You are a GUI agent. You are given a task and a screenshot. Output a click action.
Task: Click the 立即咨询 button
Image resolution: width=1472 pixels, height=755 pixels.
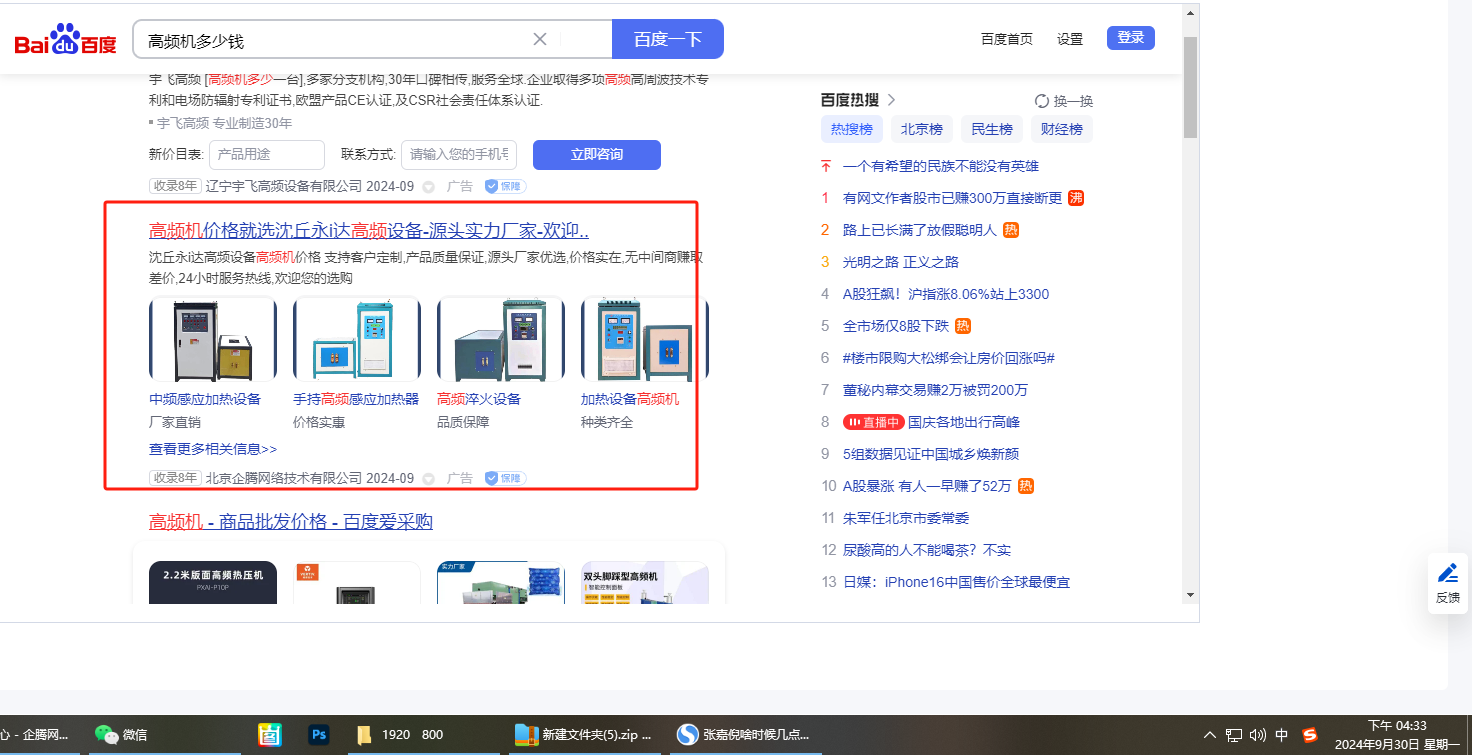[597, 155]
